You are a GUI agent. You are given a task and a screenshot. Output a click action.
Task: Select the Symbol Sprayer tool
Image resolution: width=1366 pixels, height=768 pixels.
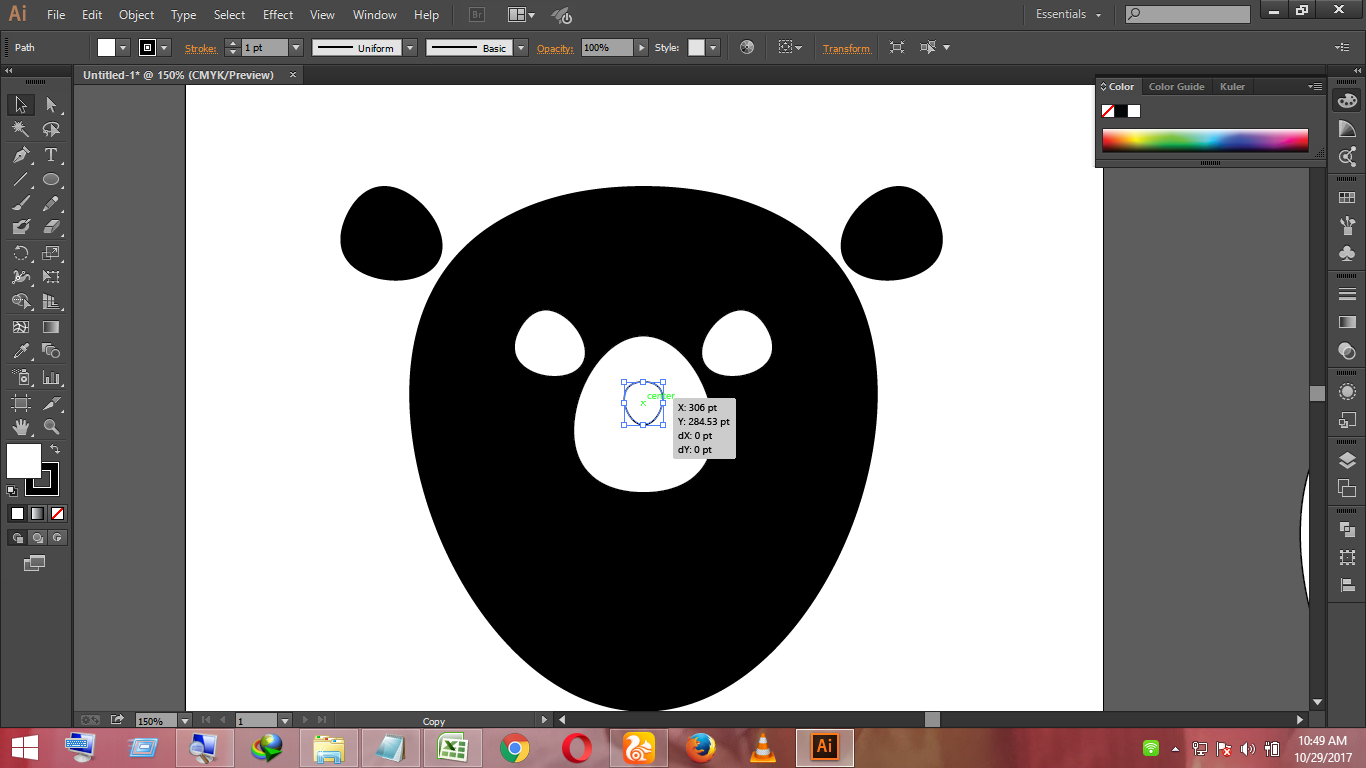pos(21,378)
